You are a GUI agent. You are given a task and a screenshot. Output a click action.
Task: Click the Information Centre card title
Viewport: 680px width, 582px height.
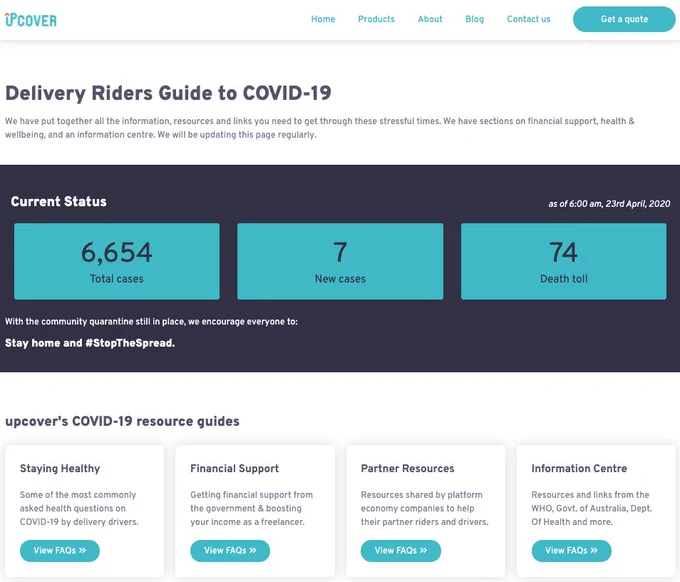(579, 468)
